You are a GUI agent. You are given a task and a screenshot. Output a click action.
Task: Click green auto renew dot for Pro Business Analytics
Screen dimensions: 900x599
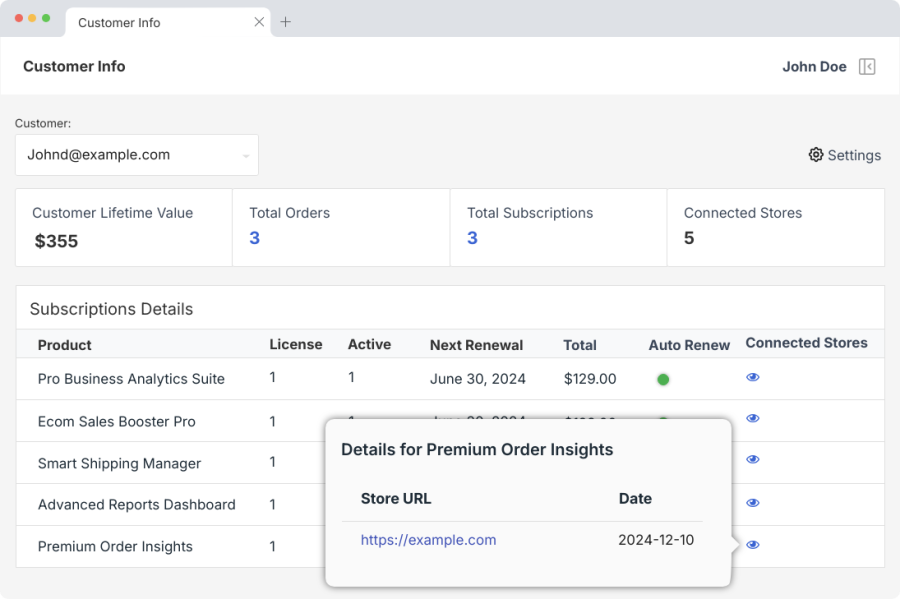click(x=662, y=379)
